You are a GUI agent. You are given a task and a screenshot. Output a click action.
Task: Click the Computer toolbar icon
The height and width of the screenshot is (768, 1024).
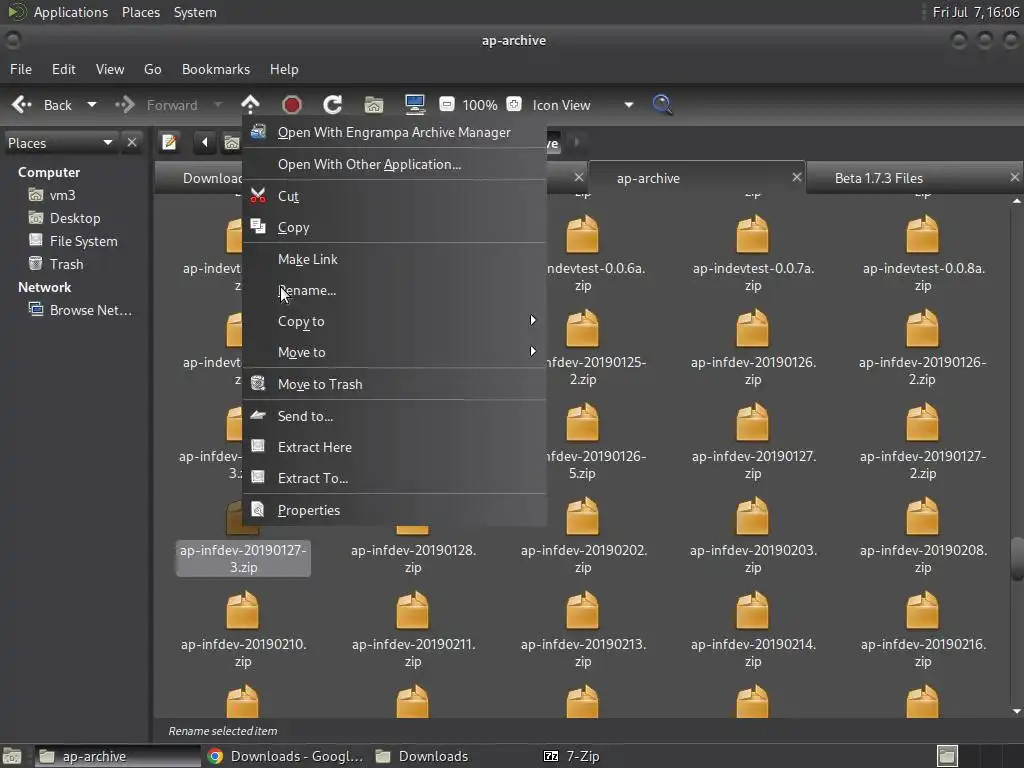point(415,105)
